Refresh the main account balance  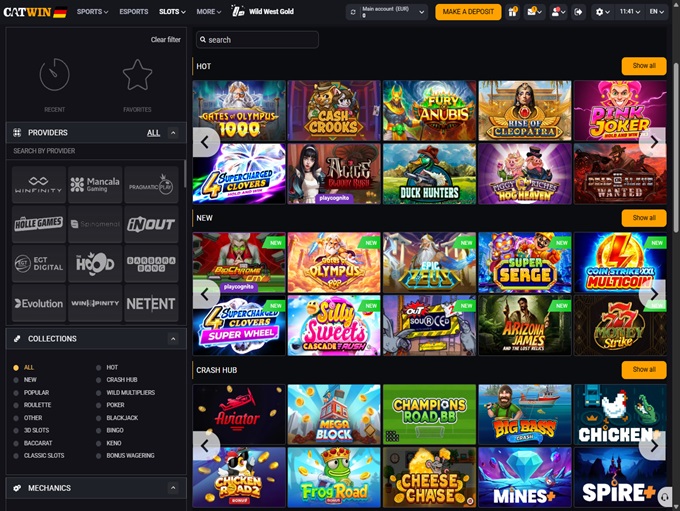coord(353,12)
